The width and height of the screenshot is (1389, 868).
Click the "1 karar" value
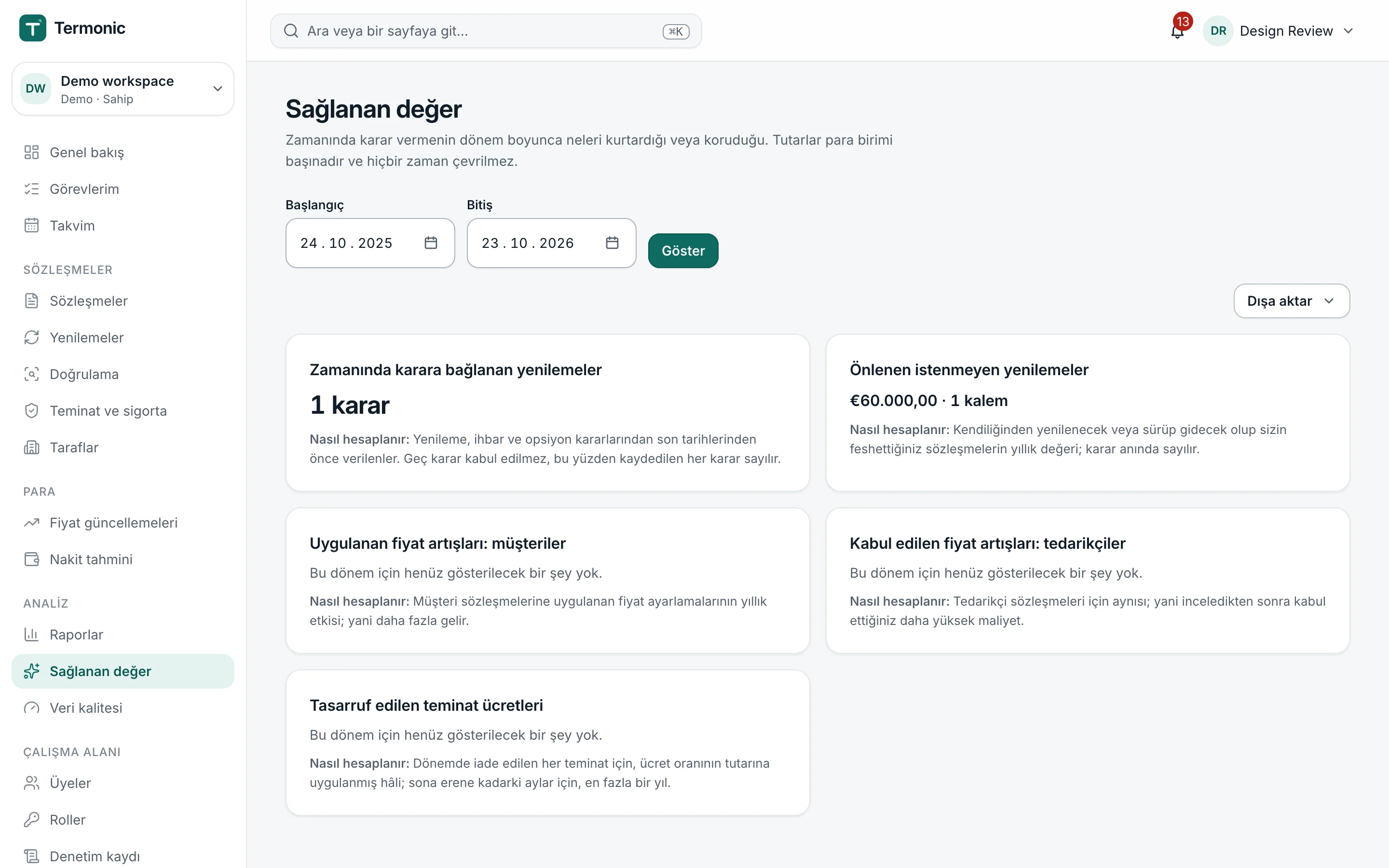click(350, 405)
